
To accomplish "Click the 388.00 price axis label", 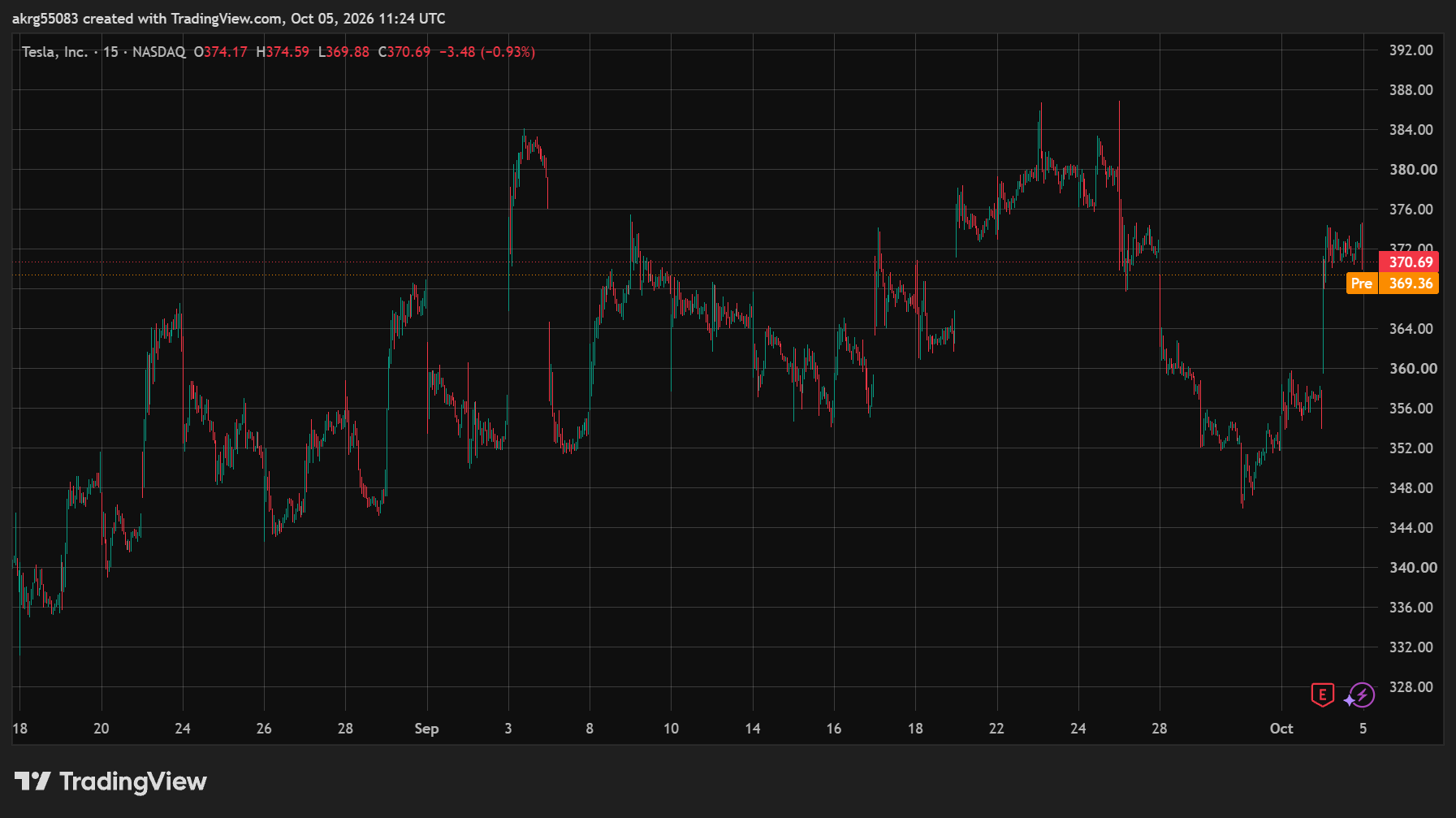I will 1411,90.
